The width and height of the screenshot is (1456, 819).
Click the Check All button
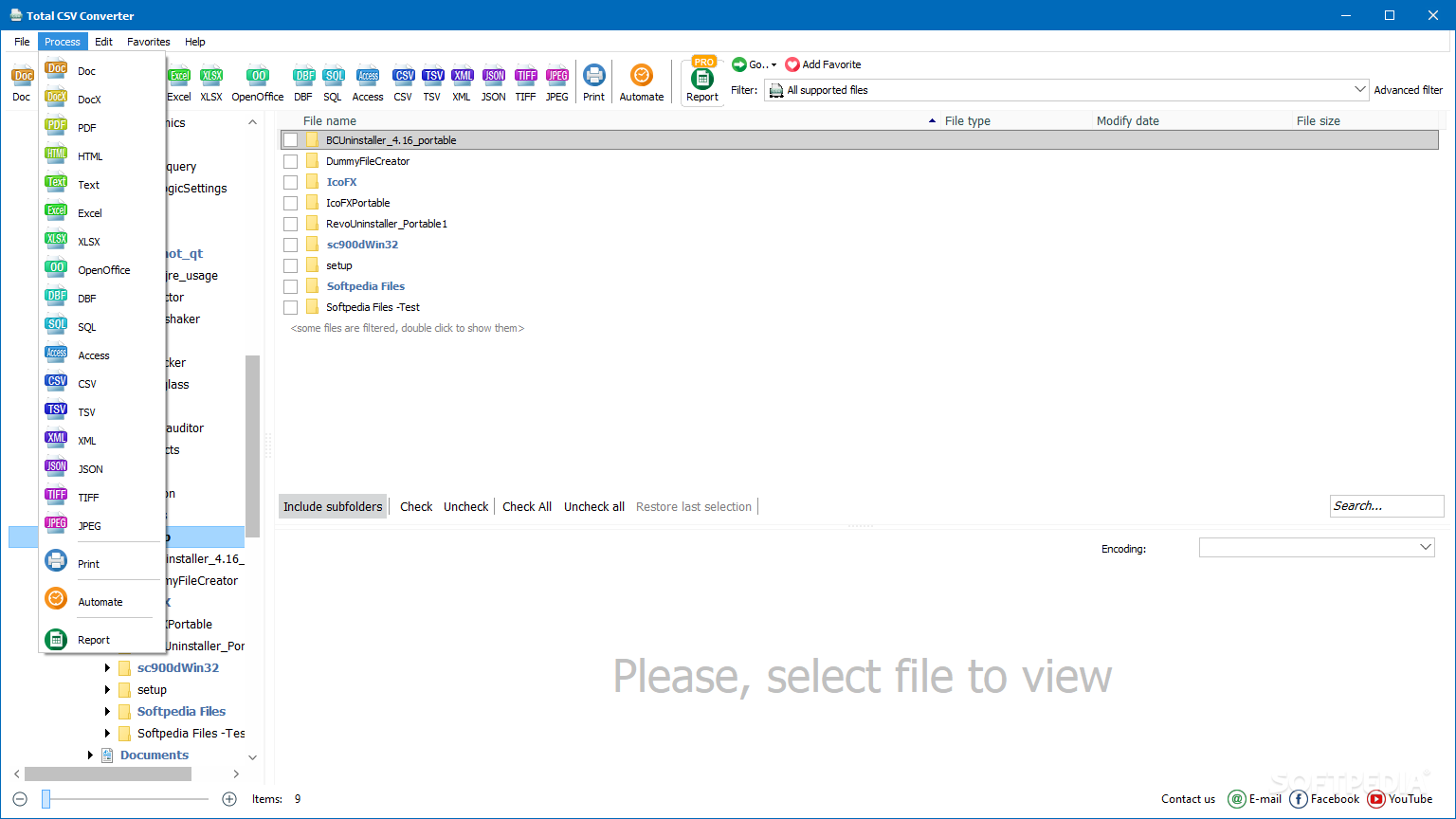coord(527,506)
